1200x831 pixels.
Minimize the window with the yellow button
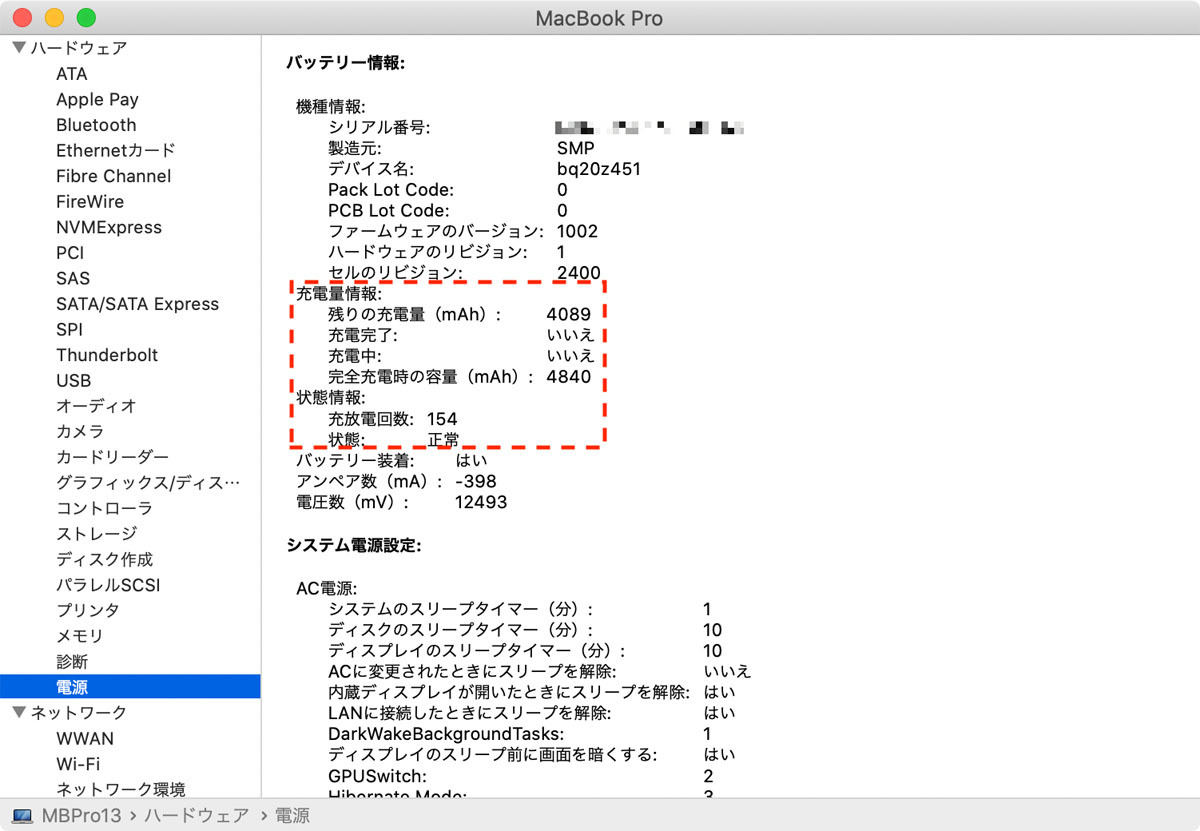pos(54,18)
